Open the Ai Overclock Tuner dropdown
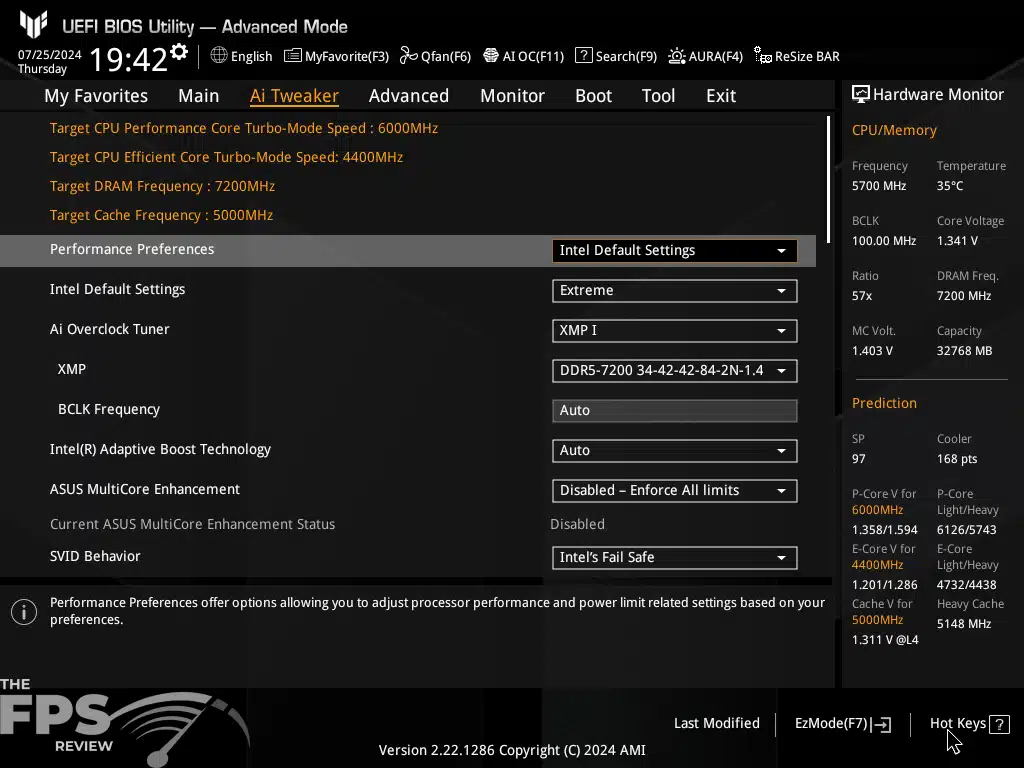The height and width of the screenshot is (768, 1024). [674, 330]
